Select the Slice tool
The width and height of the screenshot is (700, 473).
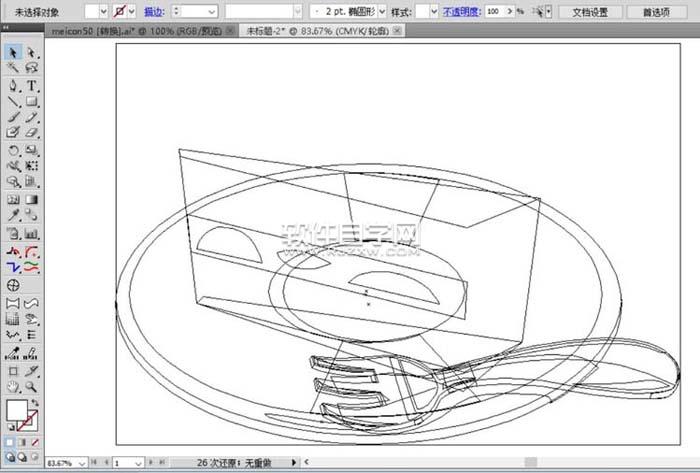31,371
